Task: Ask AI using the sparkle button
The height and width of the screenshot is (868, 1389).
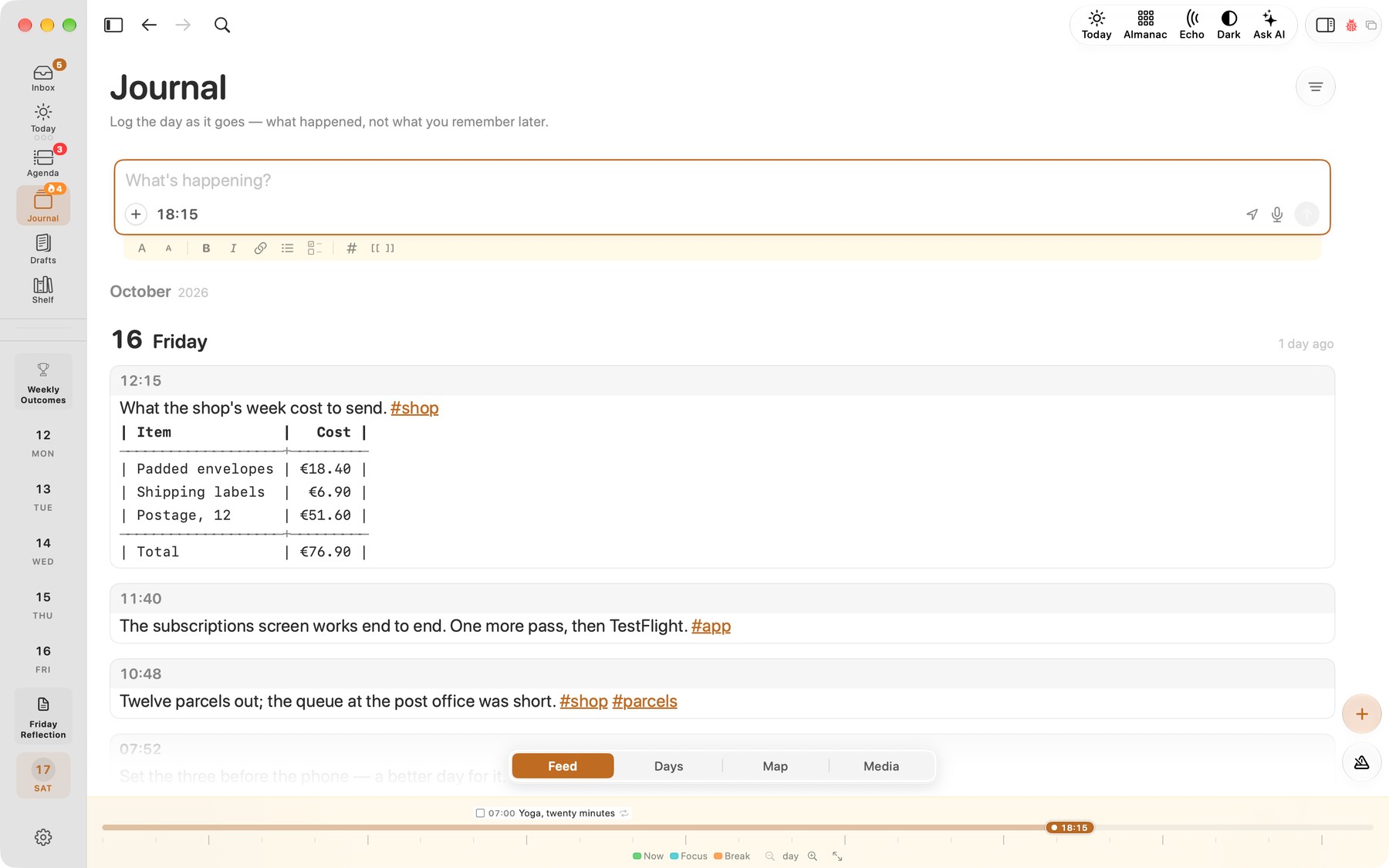Action: click(1269, 25)
